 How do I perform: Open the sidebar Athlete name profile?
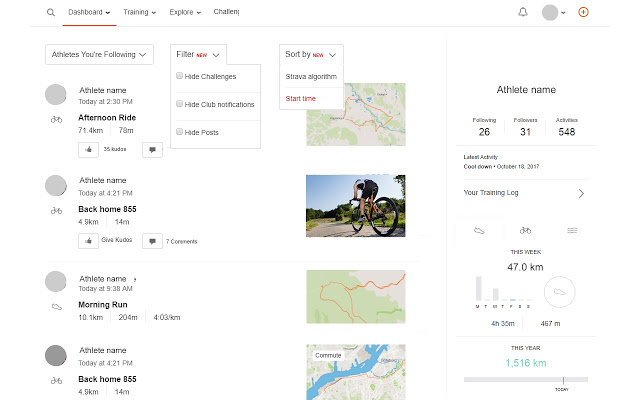pos(526,90)
